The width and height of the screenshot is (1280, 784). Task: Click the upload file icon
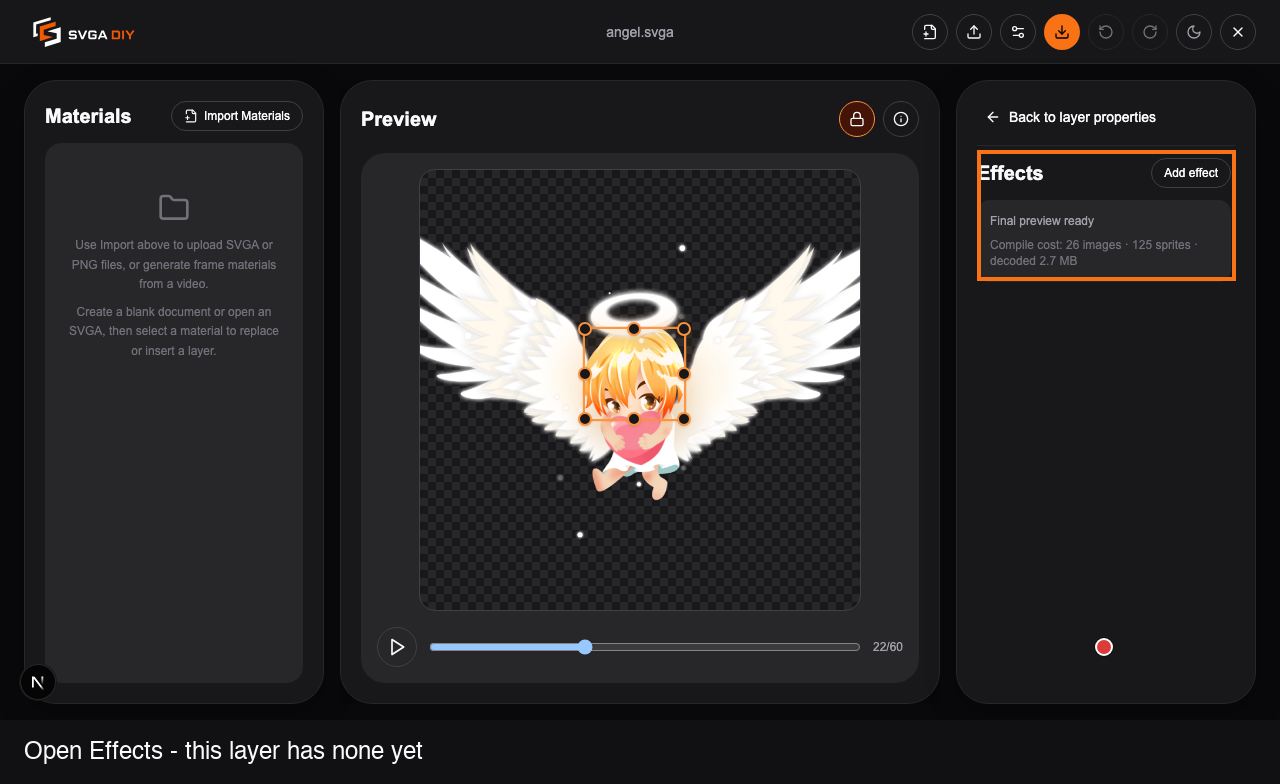pyautogui.click(x=974, y=32)
